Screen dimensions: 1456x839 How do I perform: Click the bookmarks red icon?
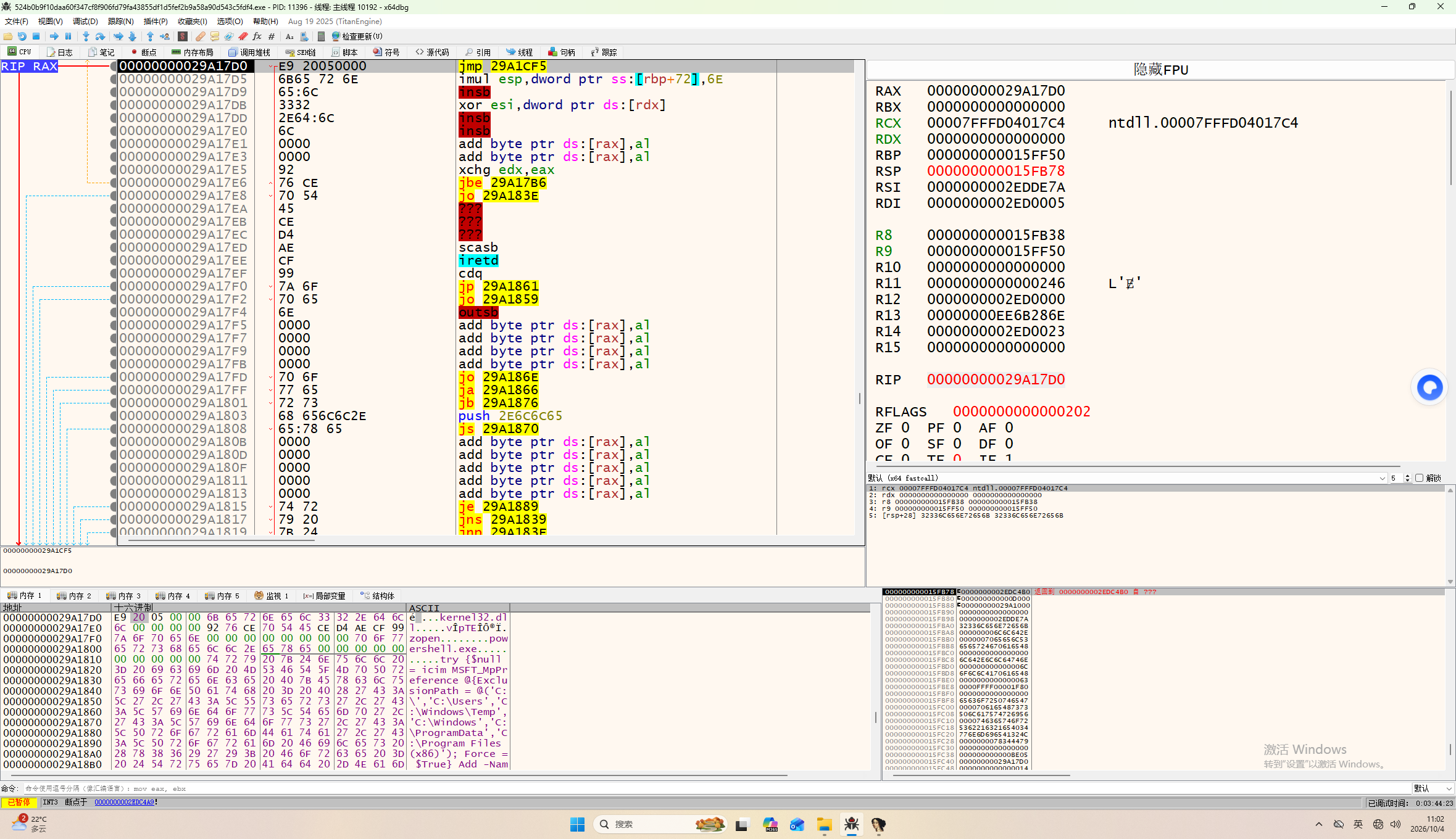point(243,36)
